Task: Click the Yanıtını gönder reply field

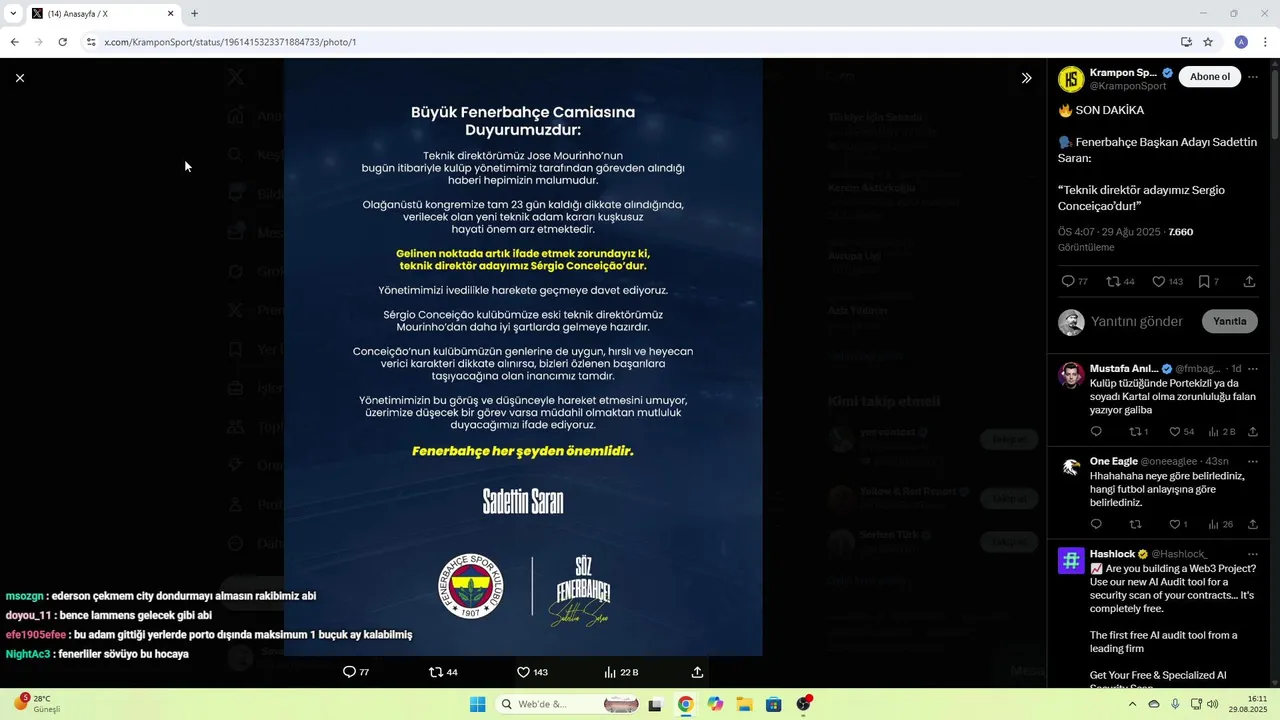Action: [x=1137, y=321]
